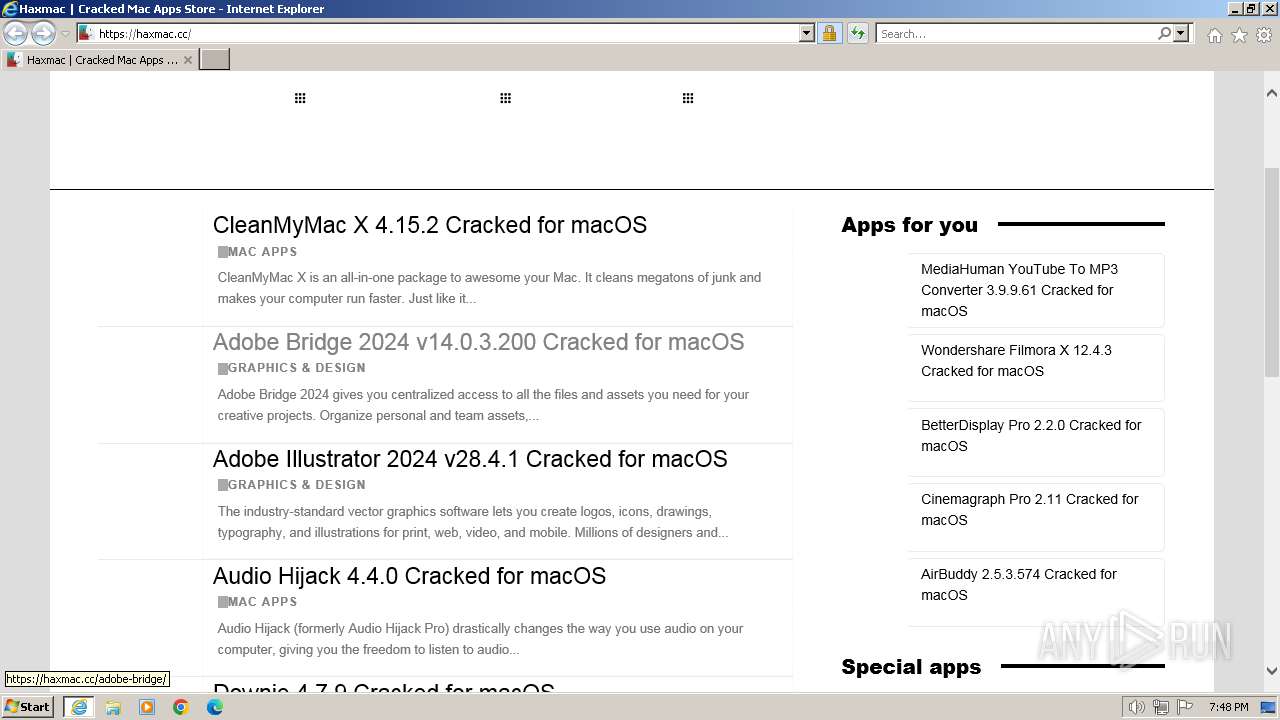Click CleanMyMac X description text

point(489,288)
